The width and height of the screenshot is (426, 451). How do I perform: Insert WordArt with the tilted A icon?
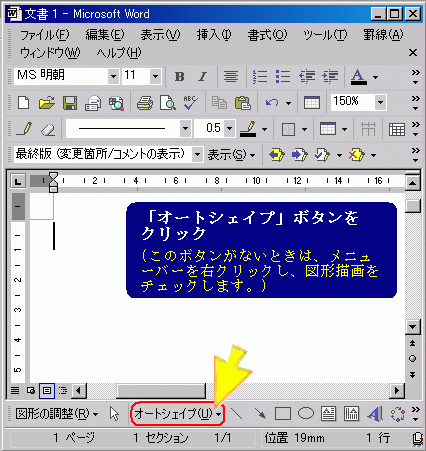click(x=375, y=414)
